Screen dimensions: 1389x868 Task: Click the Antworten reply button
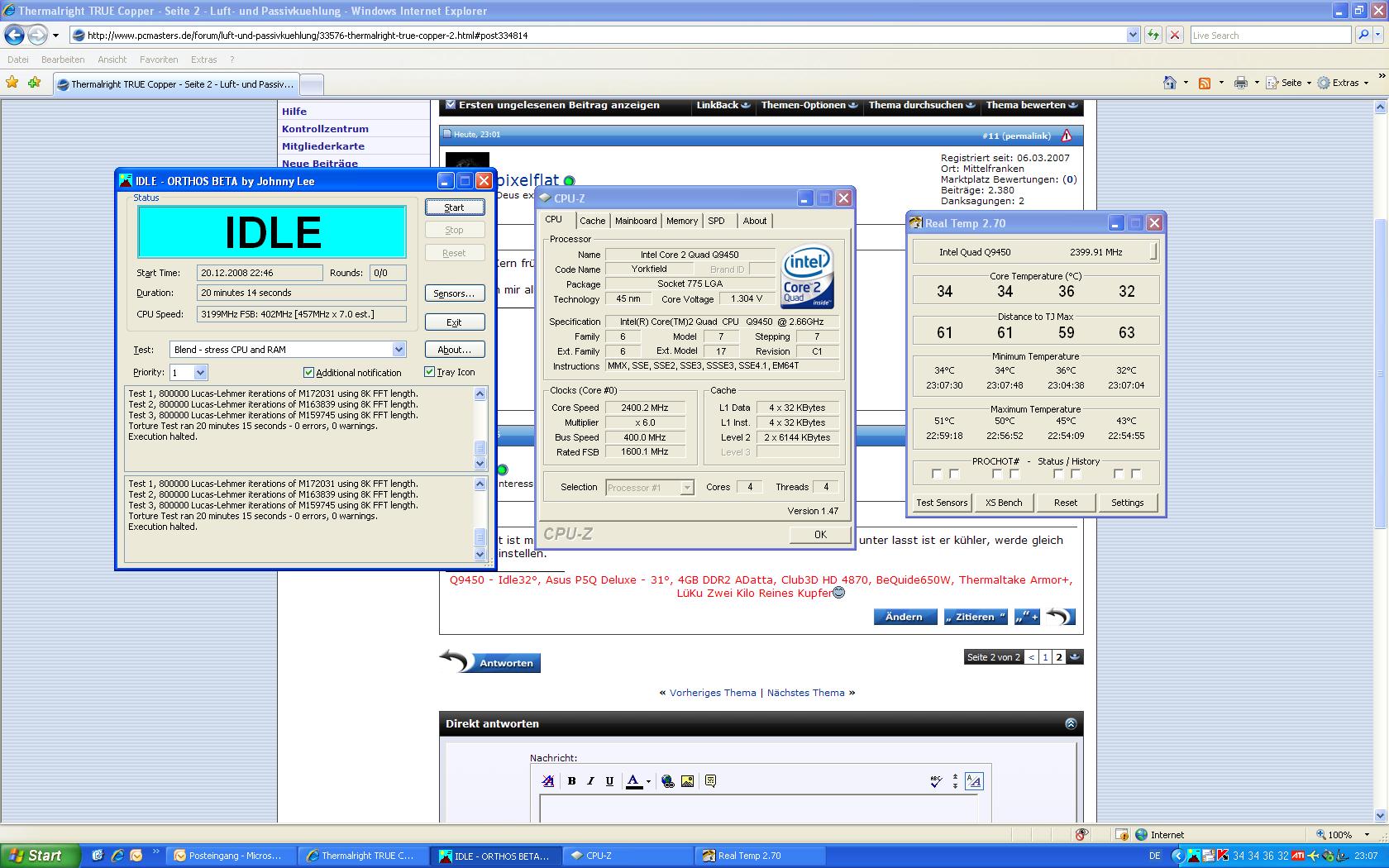pyautogui.click(x=490, y=662)
